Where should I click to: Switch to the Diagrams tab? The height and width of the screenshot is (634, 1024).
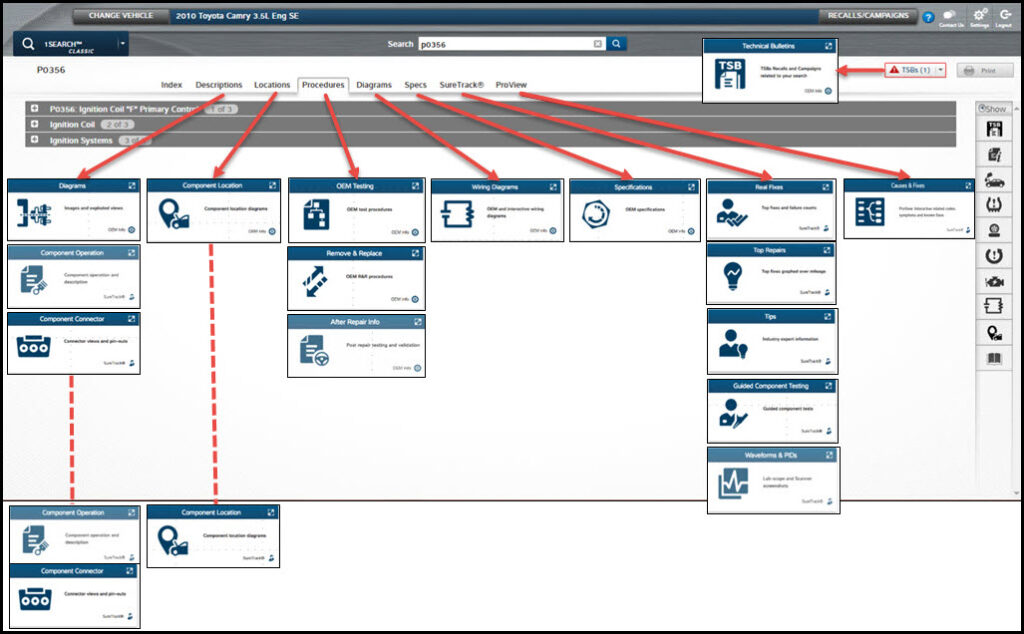click(374, 85)
